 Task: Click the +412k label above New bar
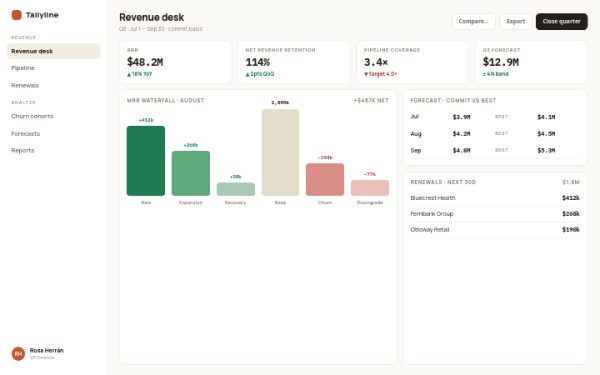pyautogui.click(x=146, y=120)
